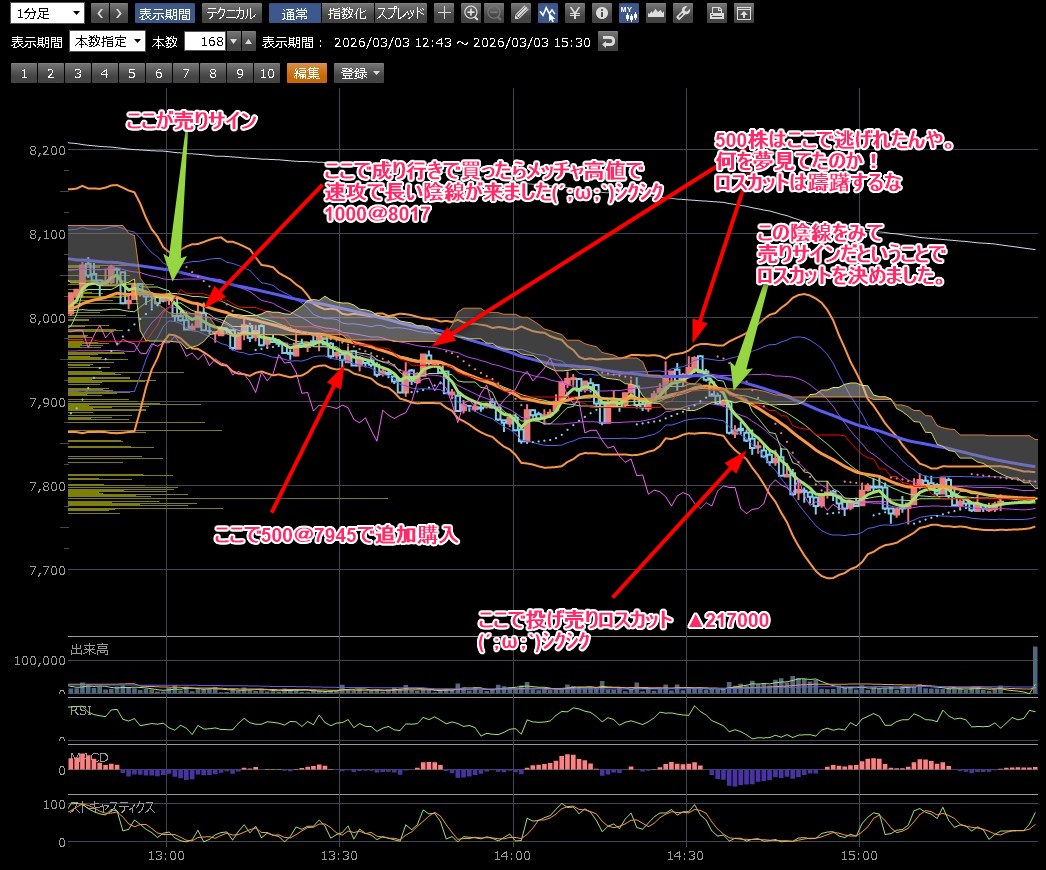Select preset tab number 10
The image size is (1046, 870).
266,73
